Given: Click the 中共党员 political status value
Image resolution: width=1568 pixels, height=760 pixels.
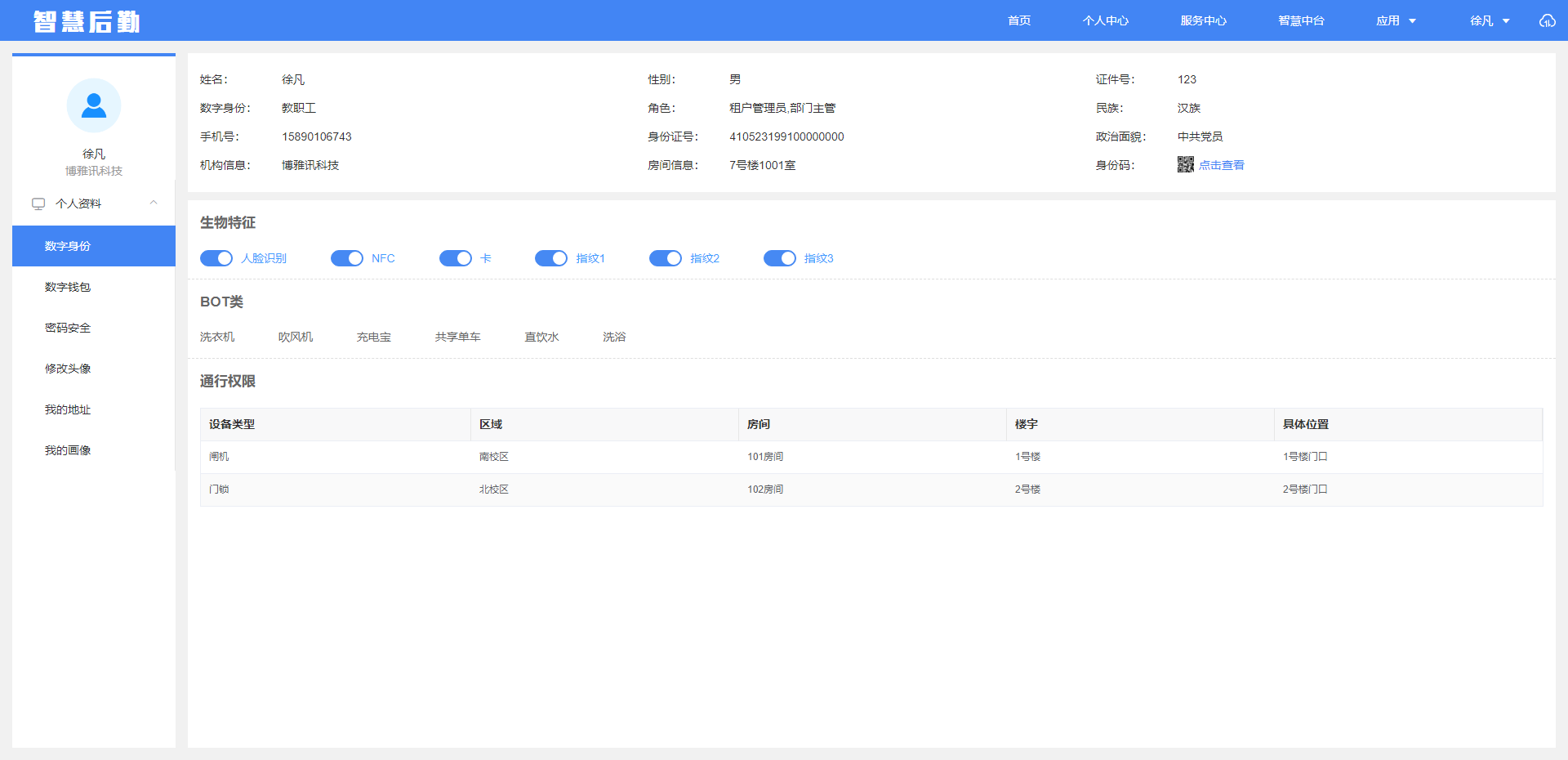Looking at the screenshot, I should (x=1200, y=136).
